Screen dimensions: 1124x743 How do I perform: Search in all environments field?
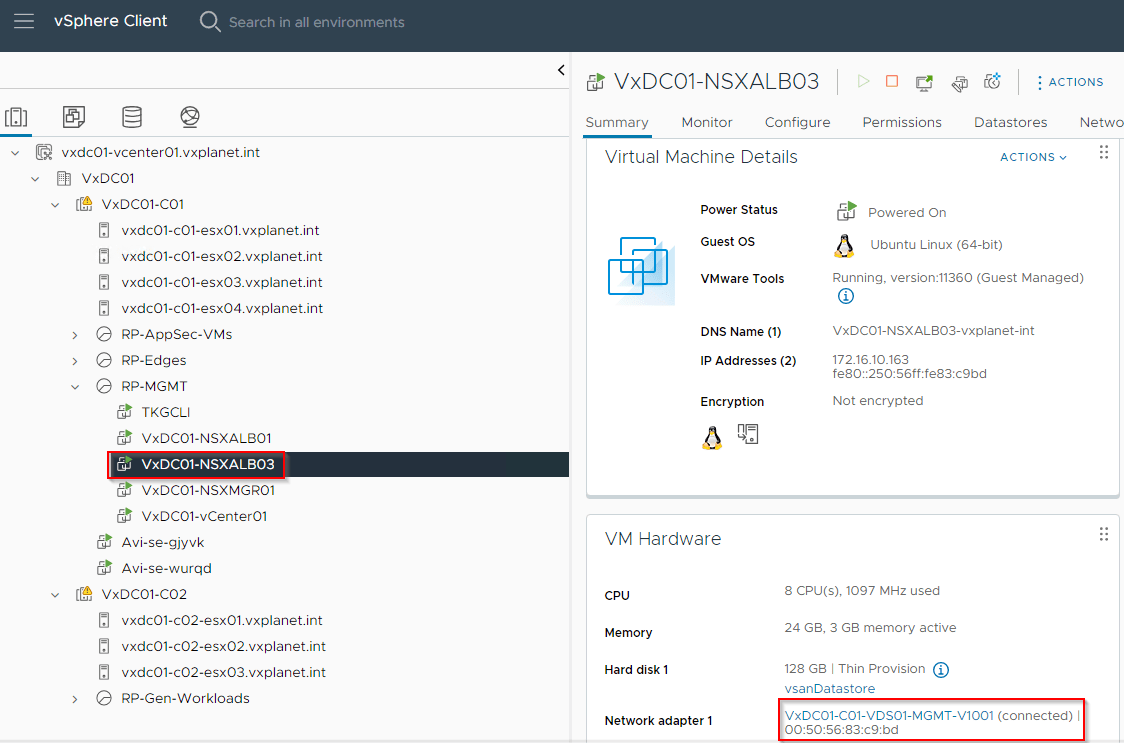pyautogui.click(x=316, y=22)
